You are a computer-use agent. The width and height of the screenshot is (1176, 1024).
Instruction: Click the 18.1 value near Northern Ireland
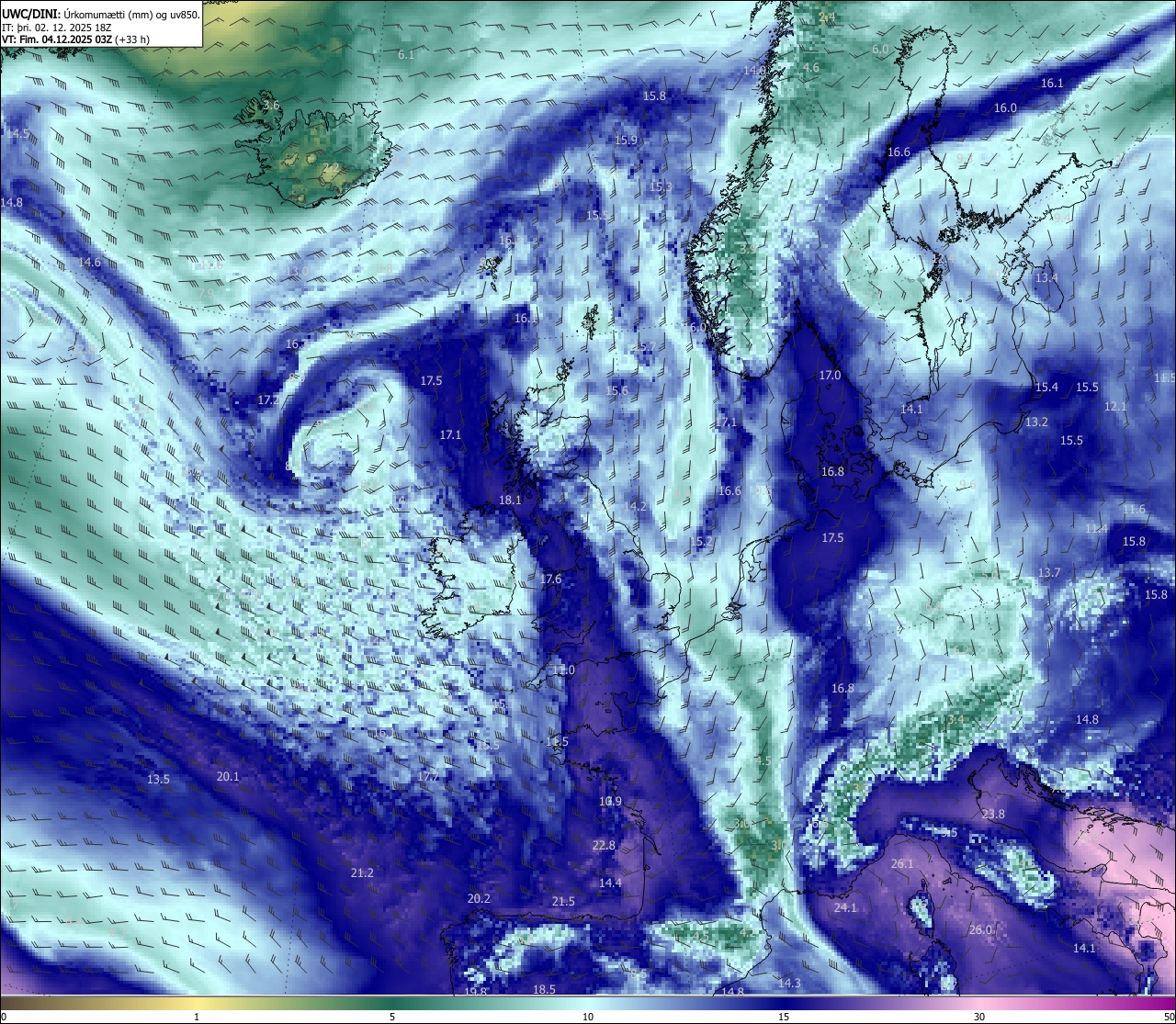pos(510,501)
